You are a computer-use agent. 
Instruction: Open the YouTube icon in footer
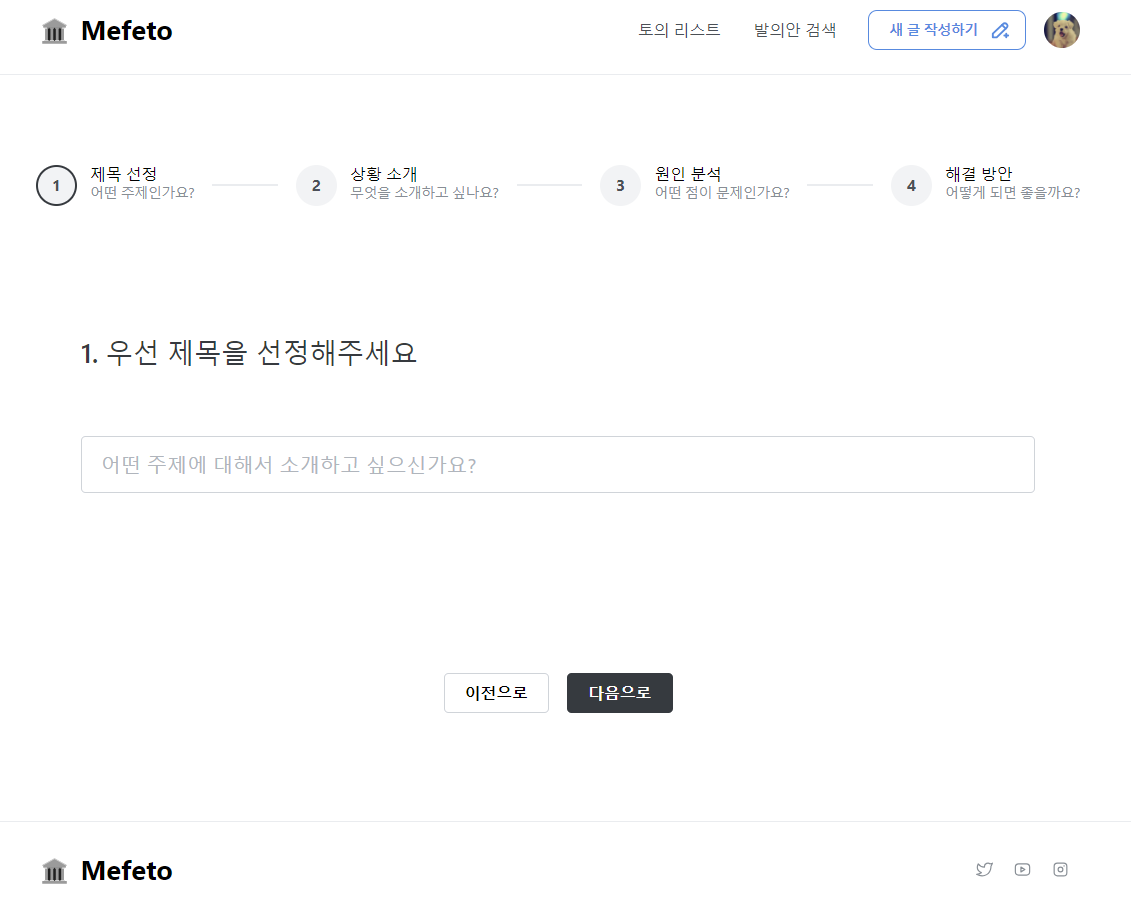pos(1022,869)
